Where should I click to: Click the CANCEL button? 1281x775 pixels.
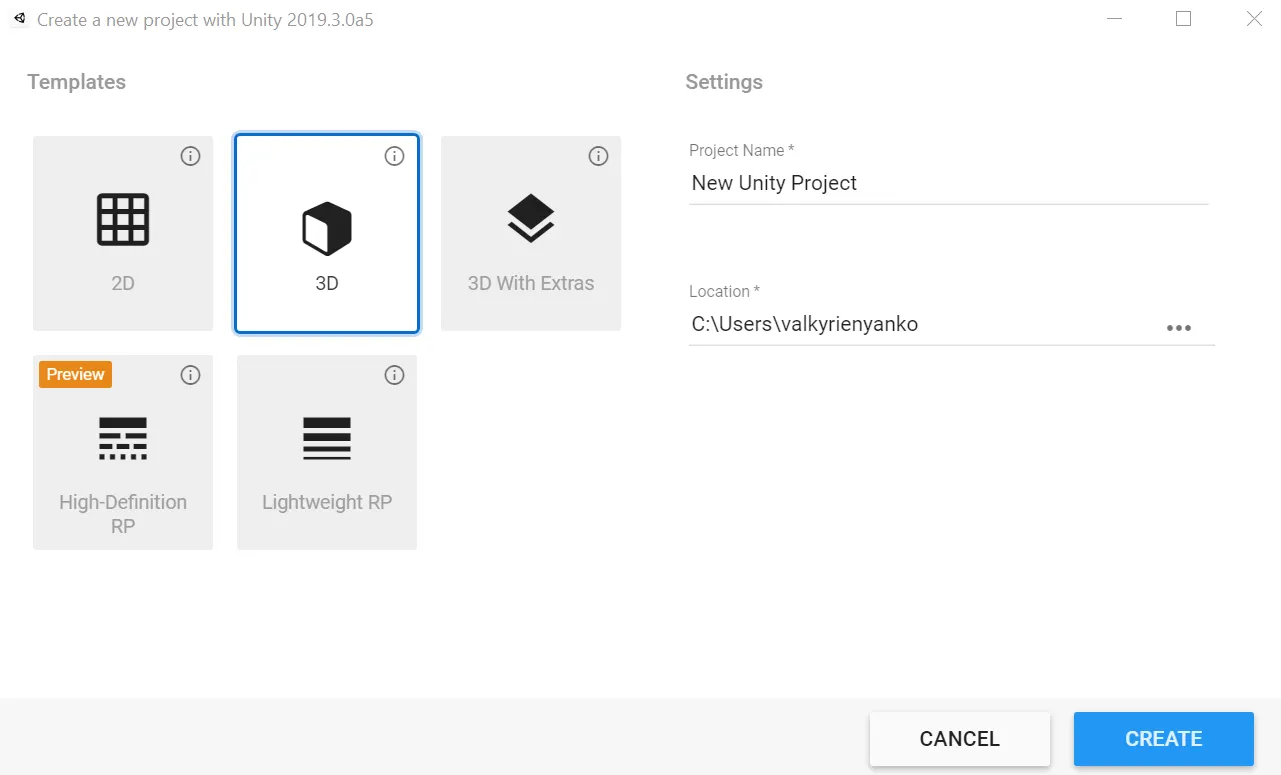[x=960, y=739]
